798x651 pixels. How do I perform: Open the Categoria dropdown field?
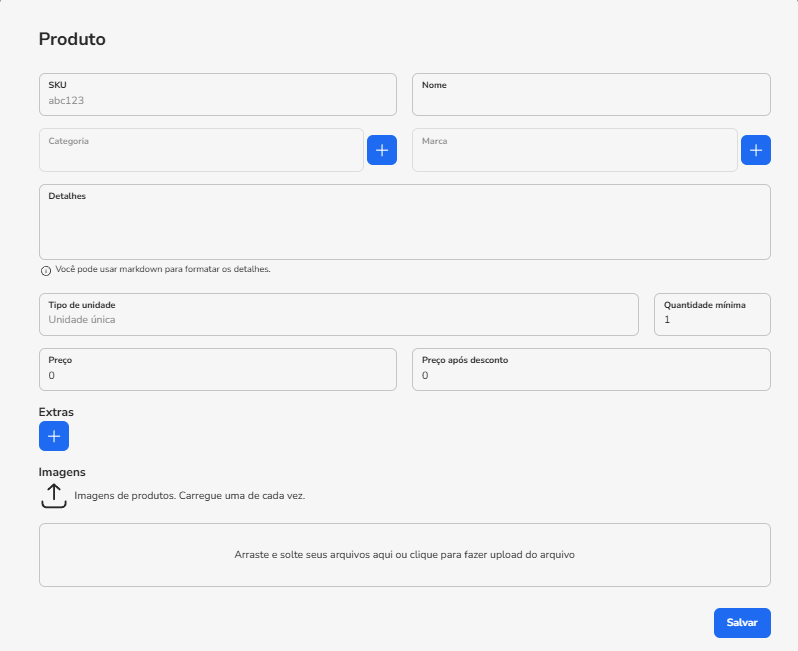[x=202, y=150]
